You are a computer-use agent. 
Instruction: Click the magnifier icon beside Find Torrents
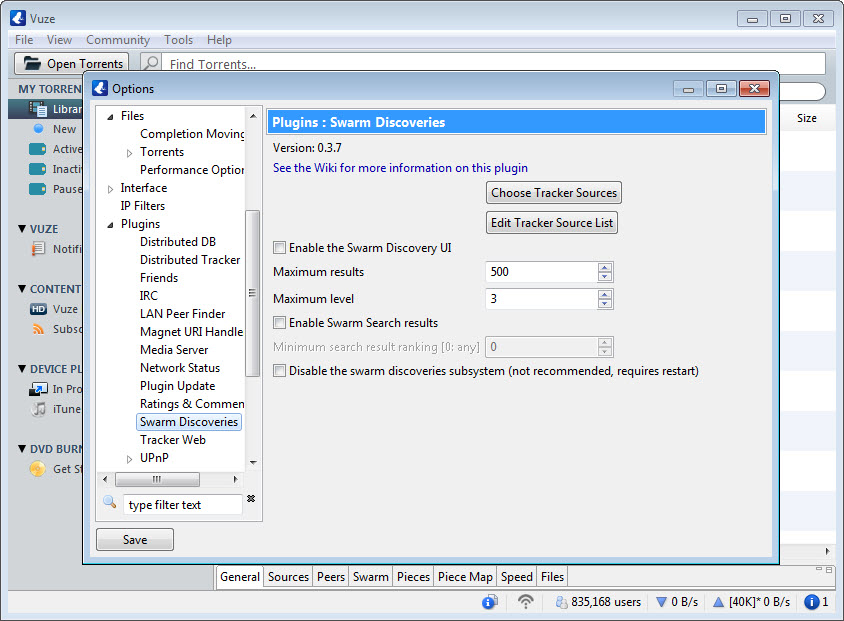click(x=152, y=63)
